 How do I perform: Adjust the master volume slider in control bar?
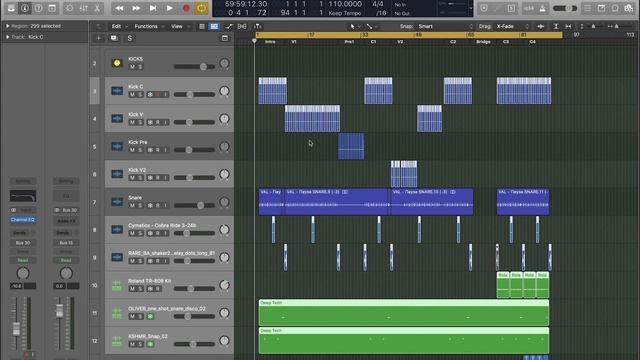[565, 8]
